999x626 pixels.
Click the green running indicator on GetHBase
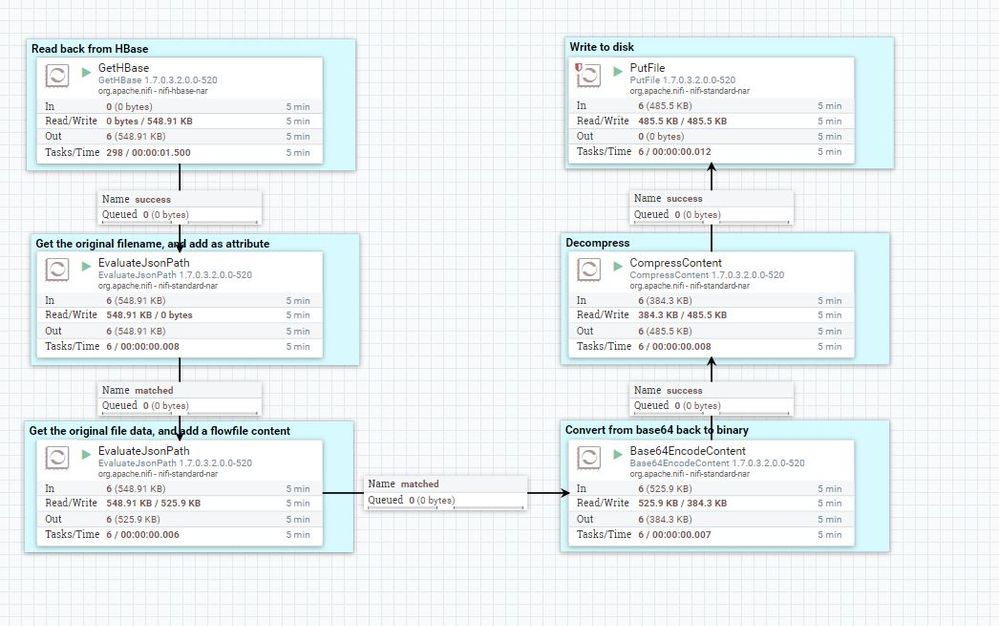click(x=86, y=73)
